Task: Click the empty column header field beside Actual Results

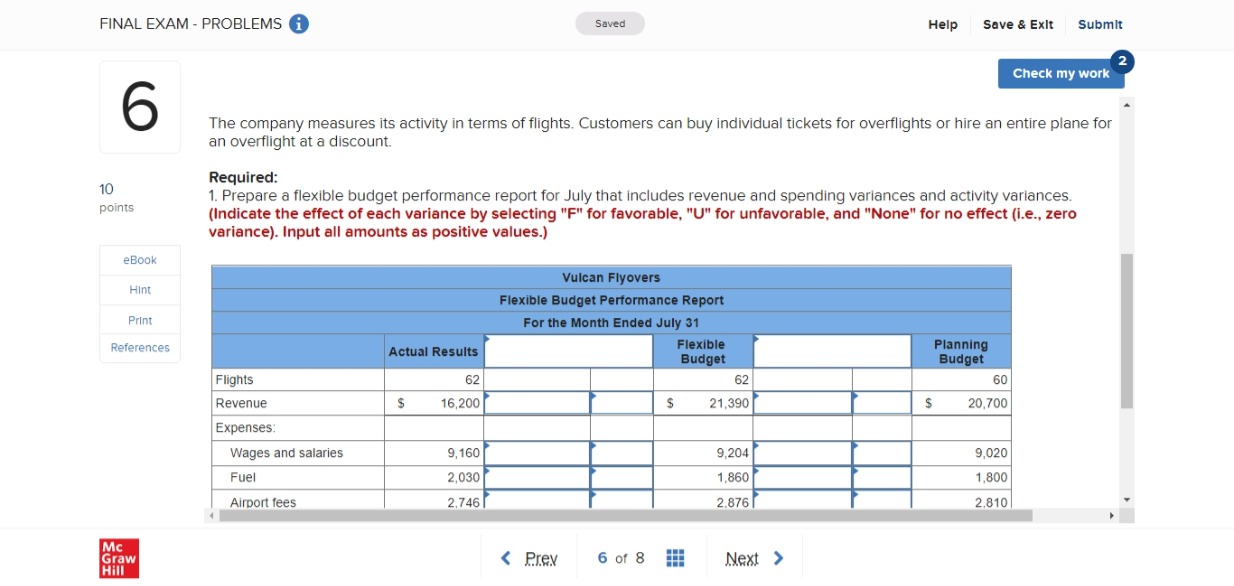Action: coord(566,351)
